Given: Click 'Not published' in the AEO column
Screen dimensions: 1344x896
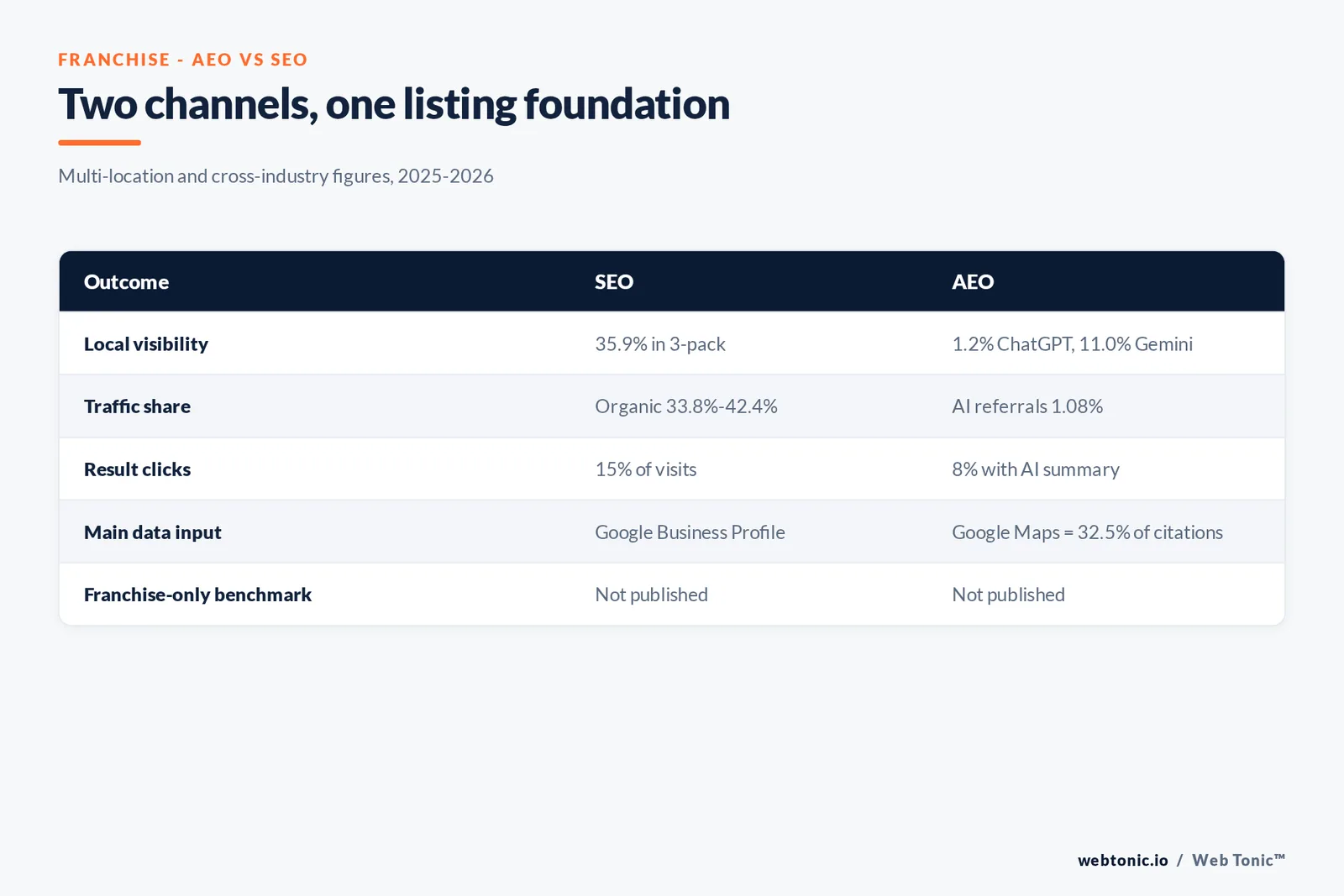Looking at the screenshot, I should pos(1009,595).
